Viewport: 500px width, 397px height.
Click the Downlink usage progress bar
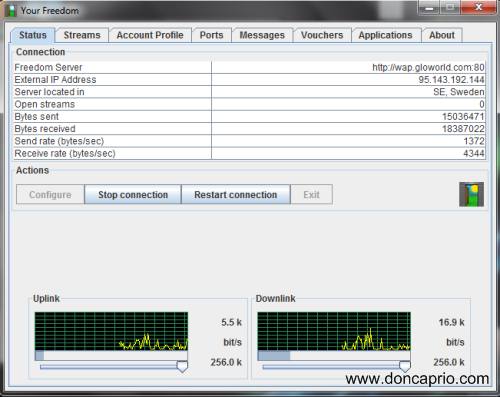334,355
